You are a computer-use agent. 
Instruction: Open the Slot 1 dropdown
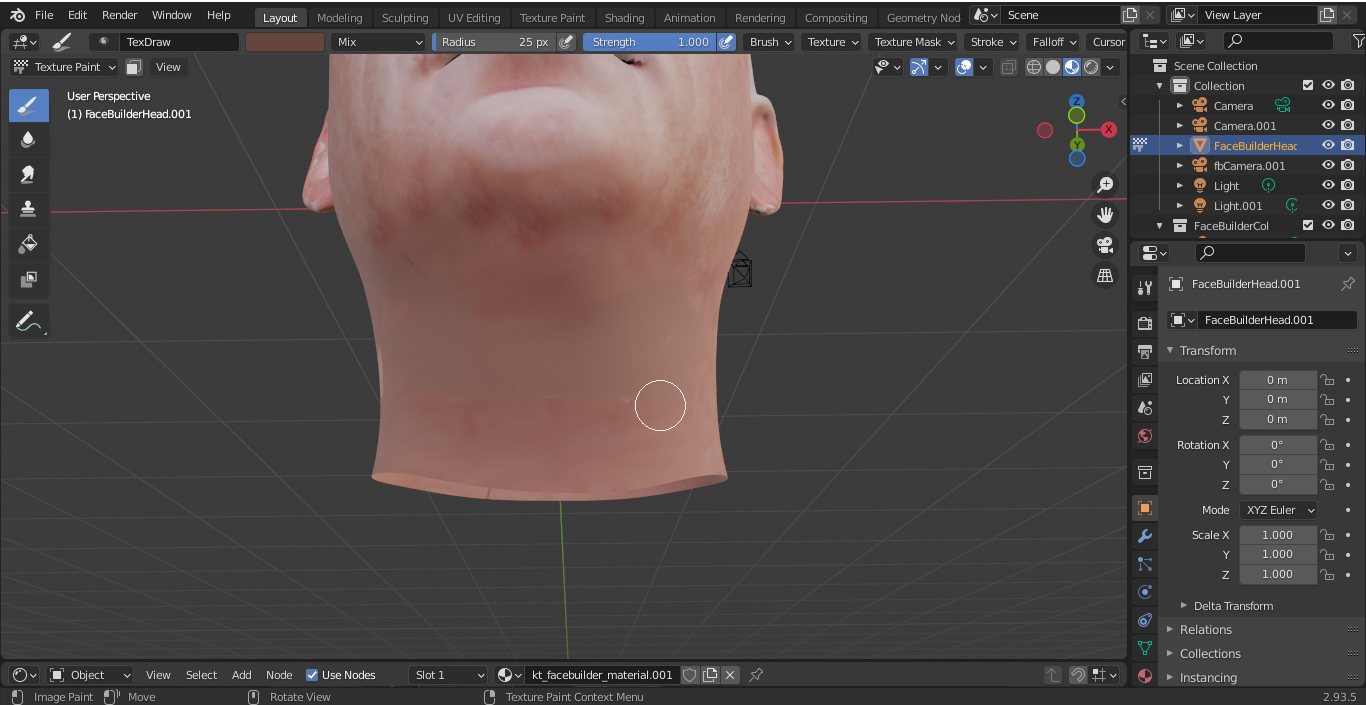(448, 675)
